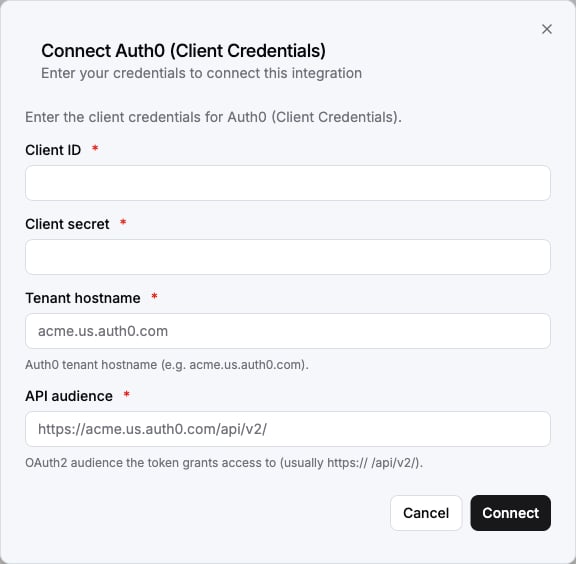Cancel the Auth0 connection
Screen dimensions: 576x564
426,513
